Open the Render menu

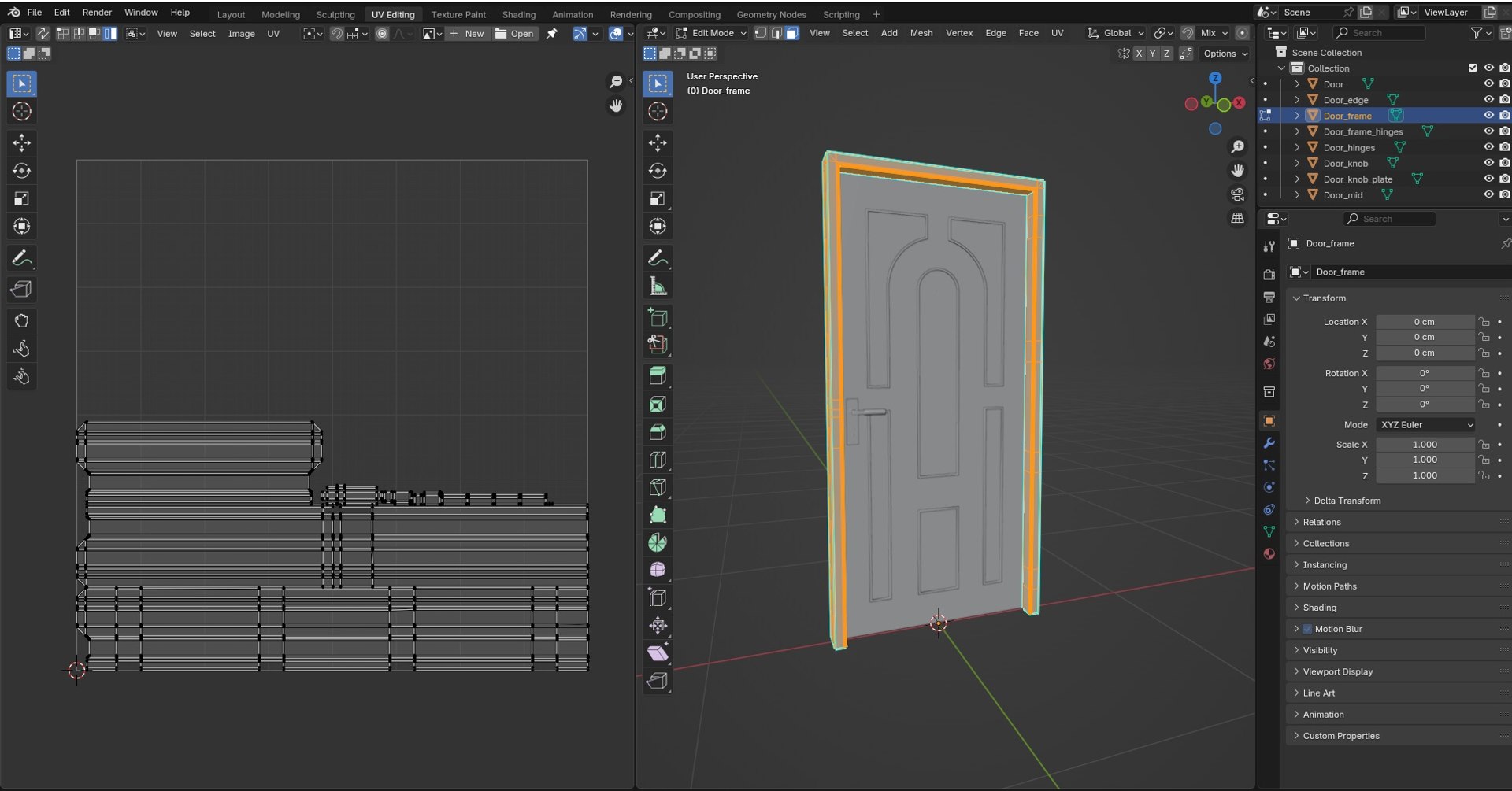coord(97,13)
